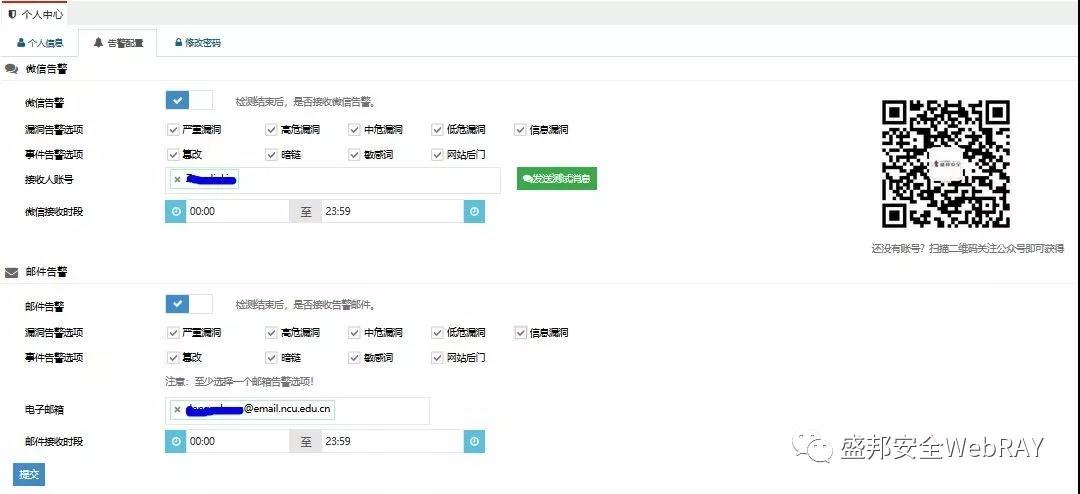Uncheck 严重漏洞 under 邮件告警
1080x494 pixels.
pos(173,333)
